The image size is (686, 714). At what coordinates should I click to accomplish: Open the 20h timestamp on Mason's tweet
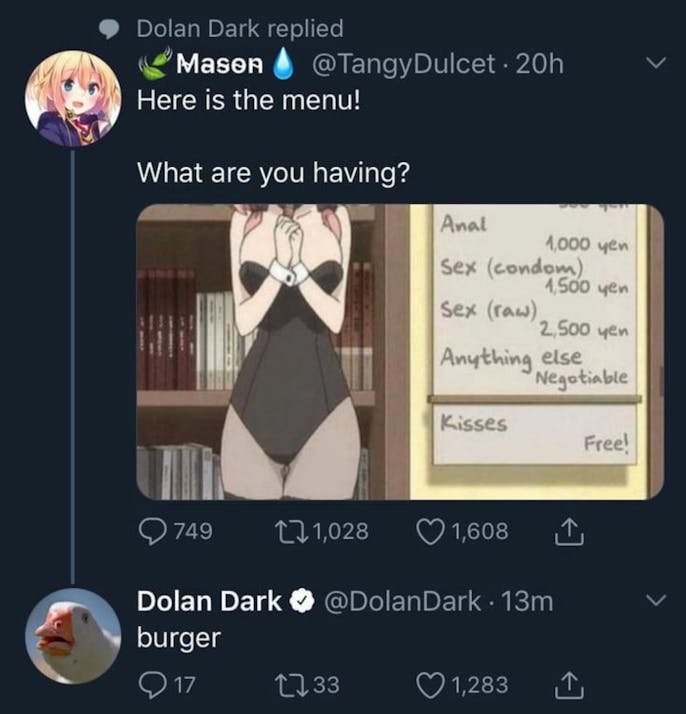click(x=542, y=65)
